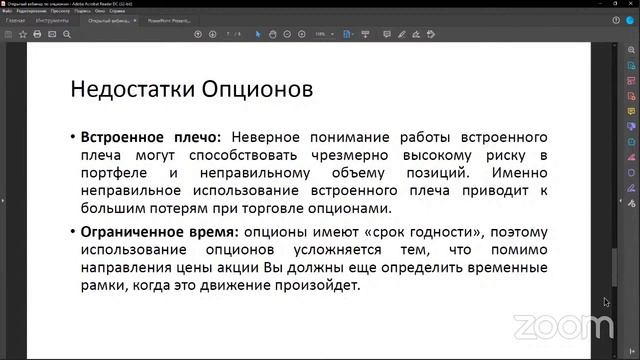Print the document via printer icon
The width and height of the screenshot is (640, 360).
point(37,34)
